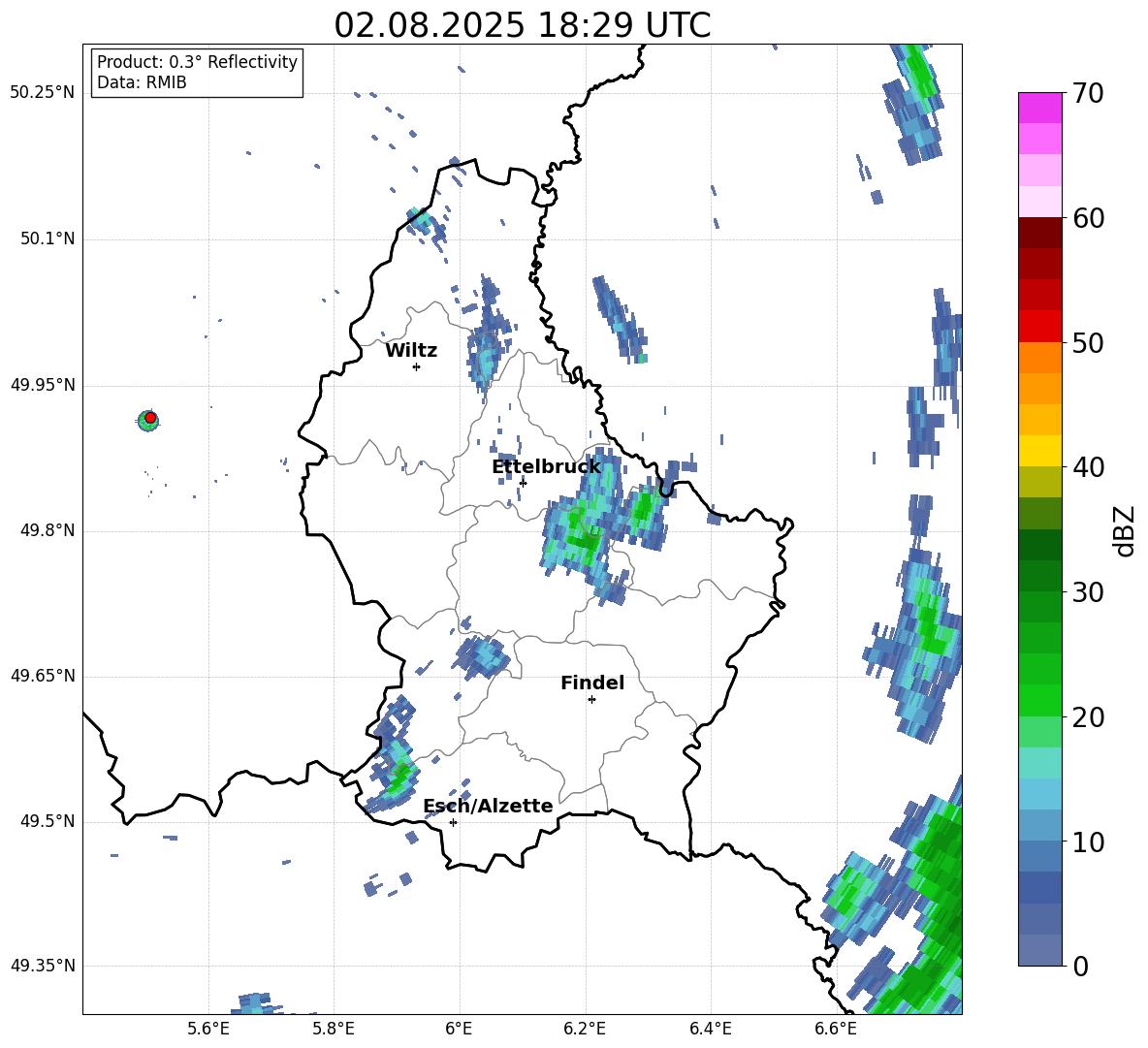1148x1048 pixels.
Task: Click the plus marker below Esch/Alzette
Action: [453, 822]
